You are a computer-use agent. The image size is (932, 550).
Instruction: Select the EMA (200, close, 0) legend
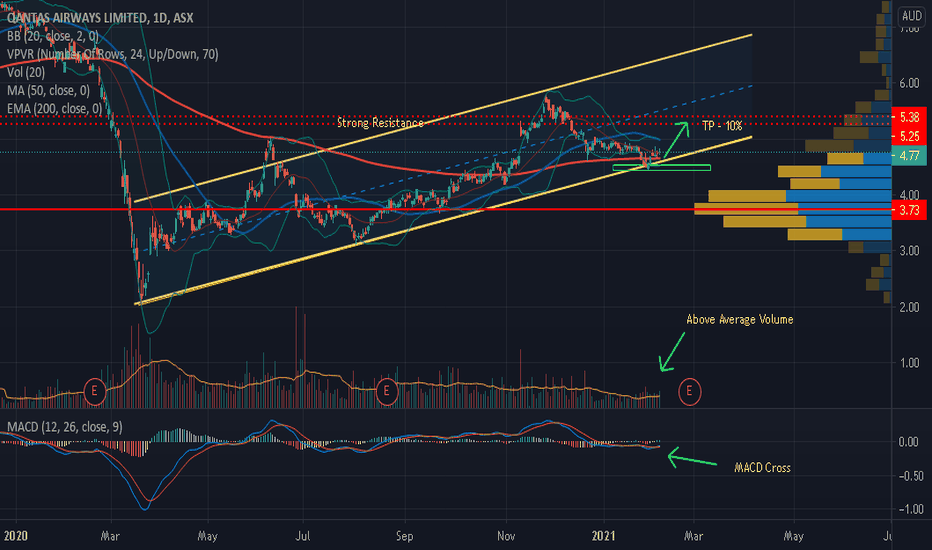pos(54,108)
